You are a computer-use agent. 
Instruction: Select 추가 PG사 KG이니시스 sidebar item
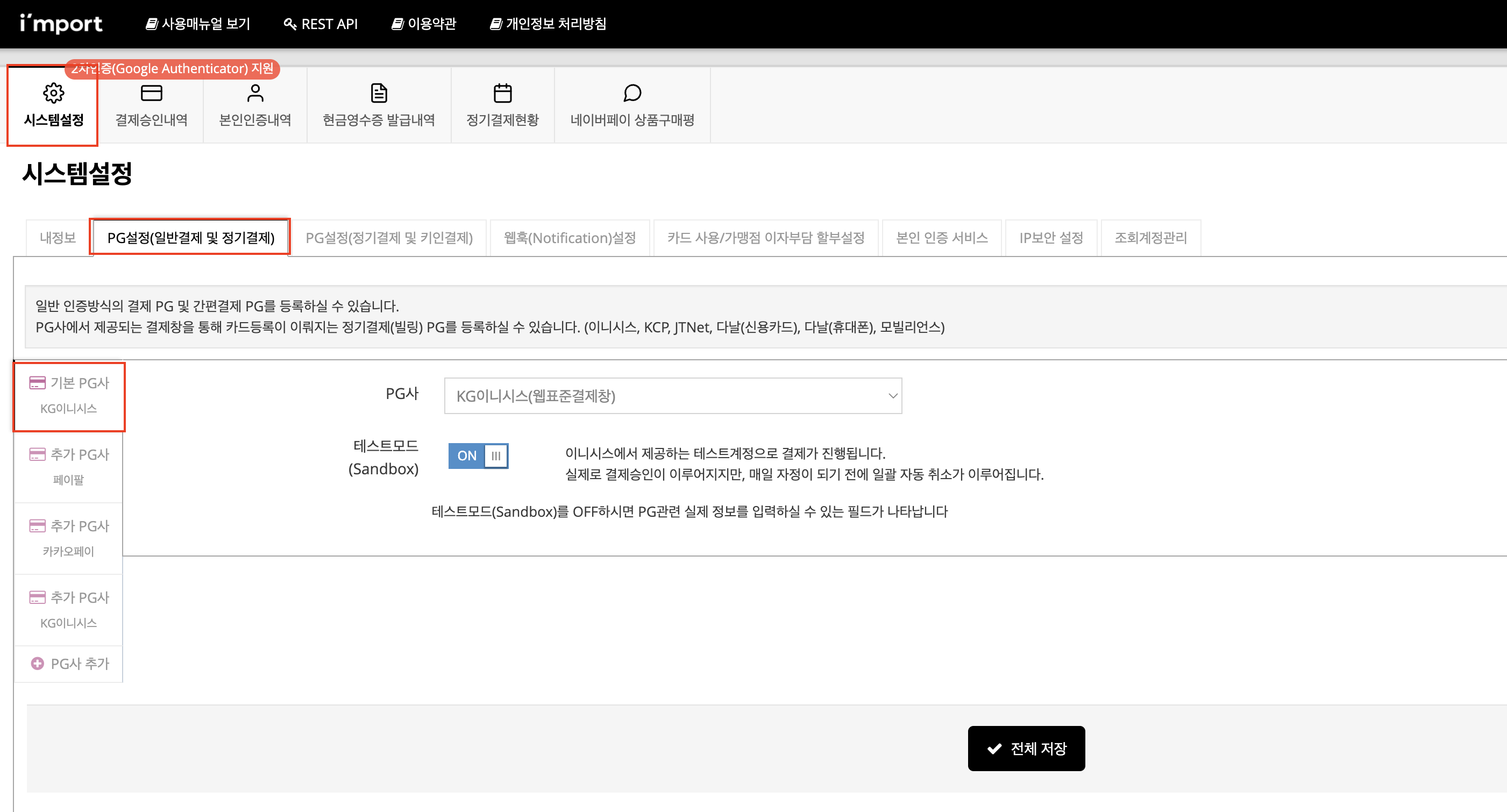pyautogui.click(x=69, y=610)
